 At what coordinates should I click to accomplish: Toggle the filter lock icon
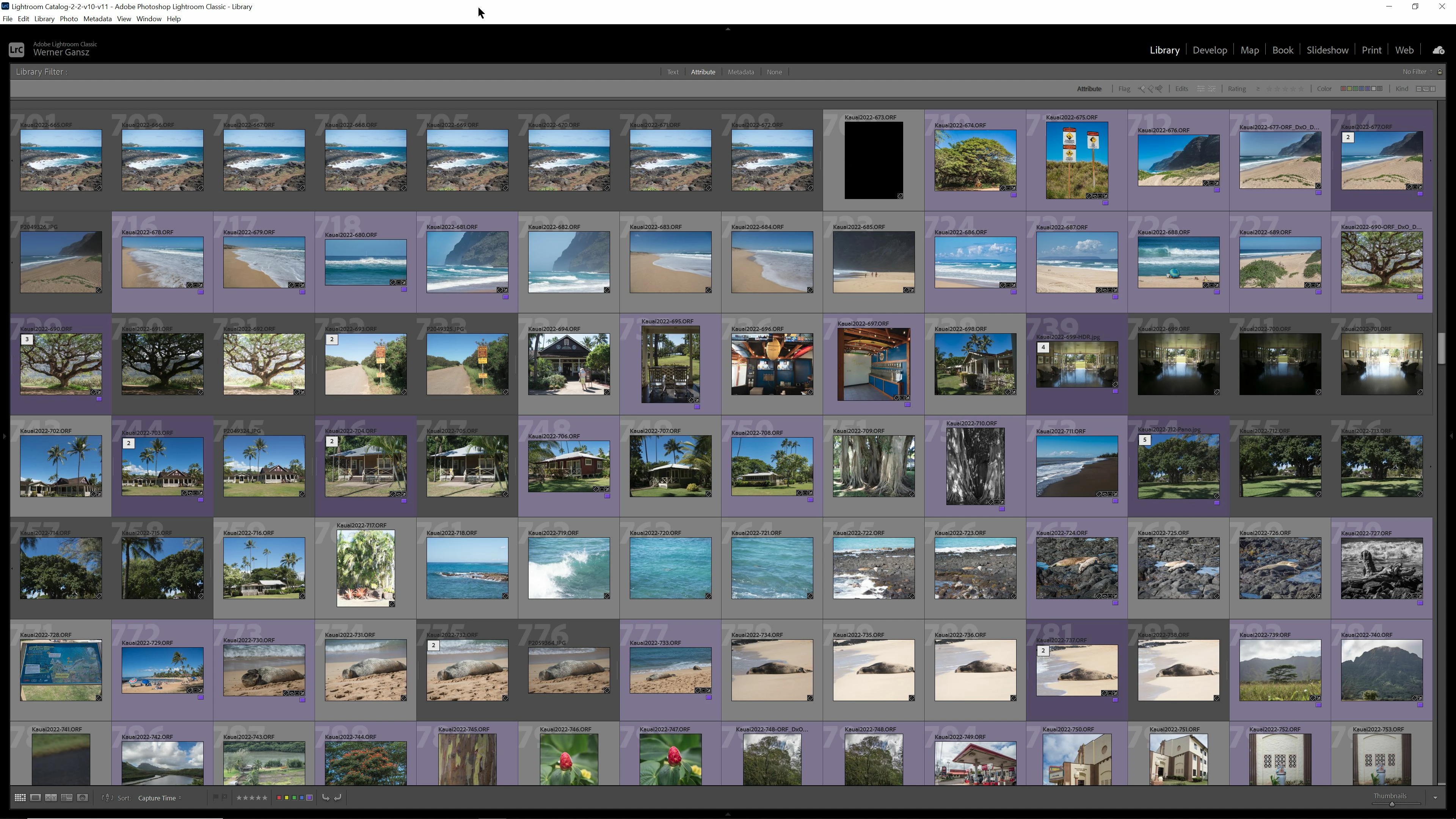click(1440, 72)
